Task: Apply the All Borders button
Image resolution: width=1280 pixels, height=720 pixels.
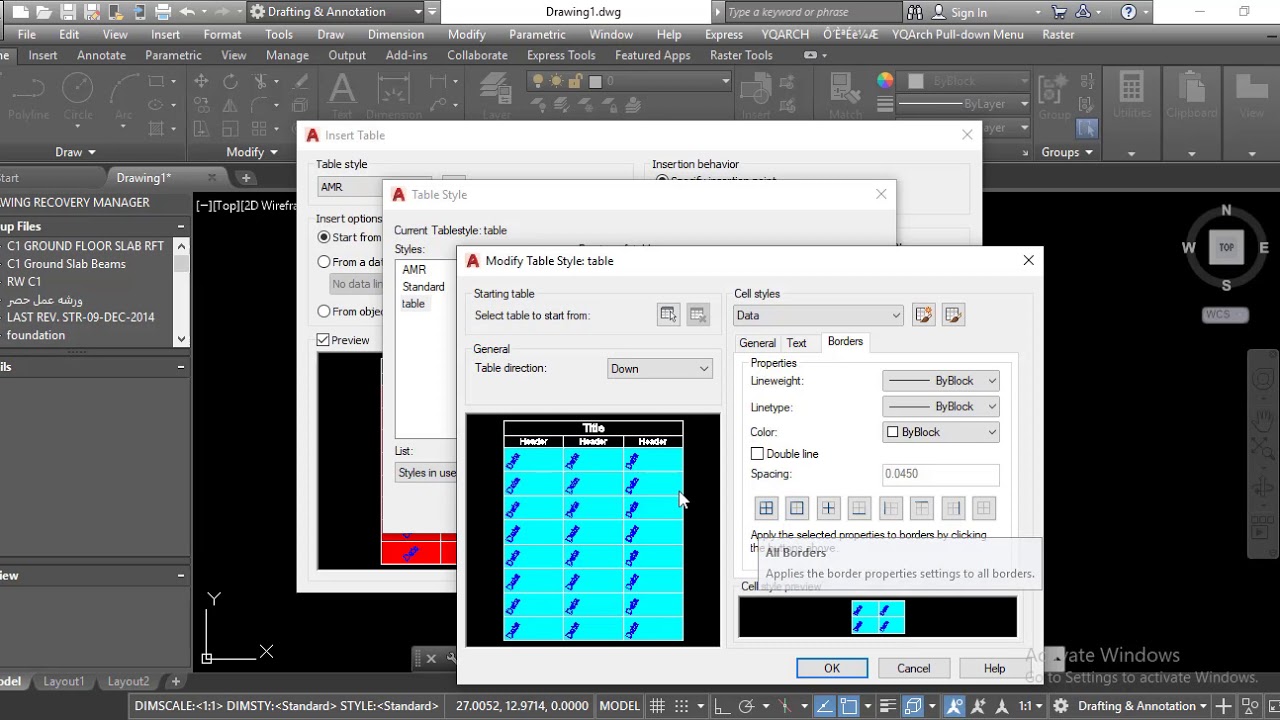Action: pos(766,508)
